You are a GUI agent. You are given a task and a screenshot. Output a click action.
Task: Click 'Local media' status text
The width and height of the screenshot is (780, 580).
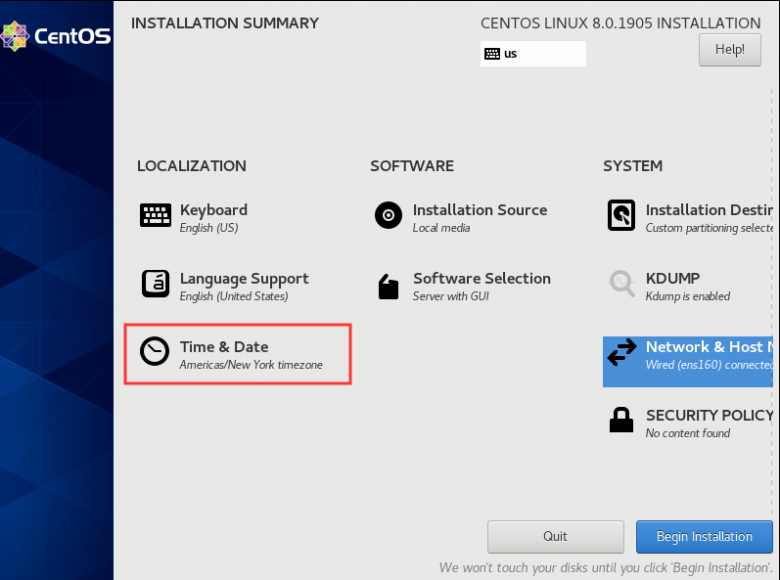441,228
